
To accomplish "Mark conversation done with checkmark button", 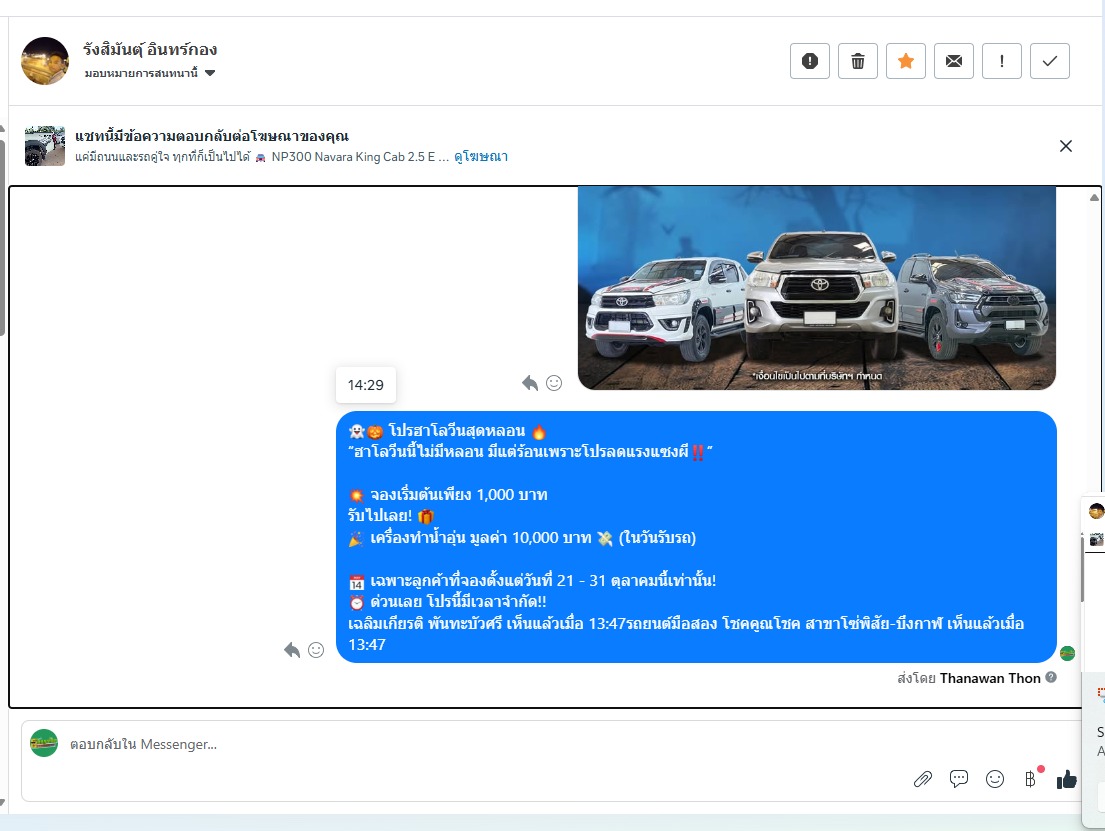I will click(x=1049, y=61).
